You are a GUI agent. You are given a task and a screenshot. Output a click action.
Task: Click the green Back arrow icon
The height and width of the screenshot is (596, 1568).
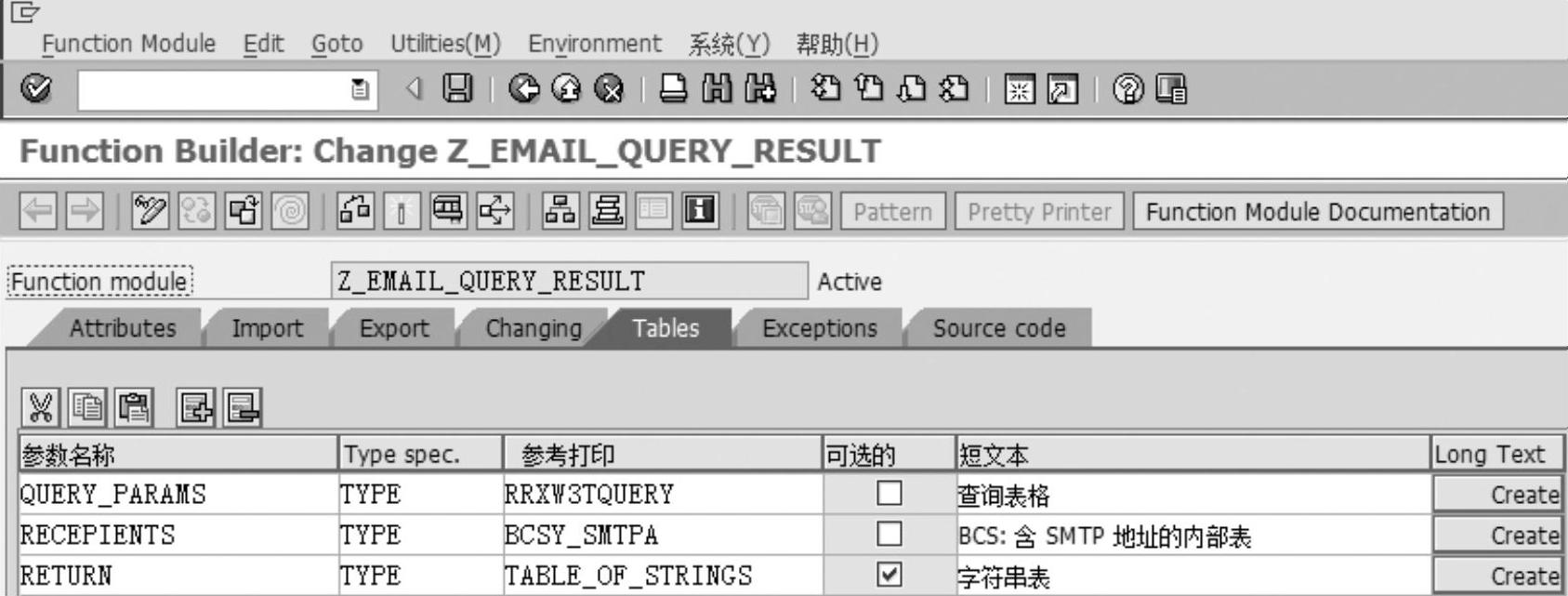click(523, 89)
